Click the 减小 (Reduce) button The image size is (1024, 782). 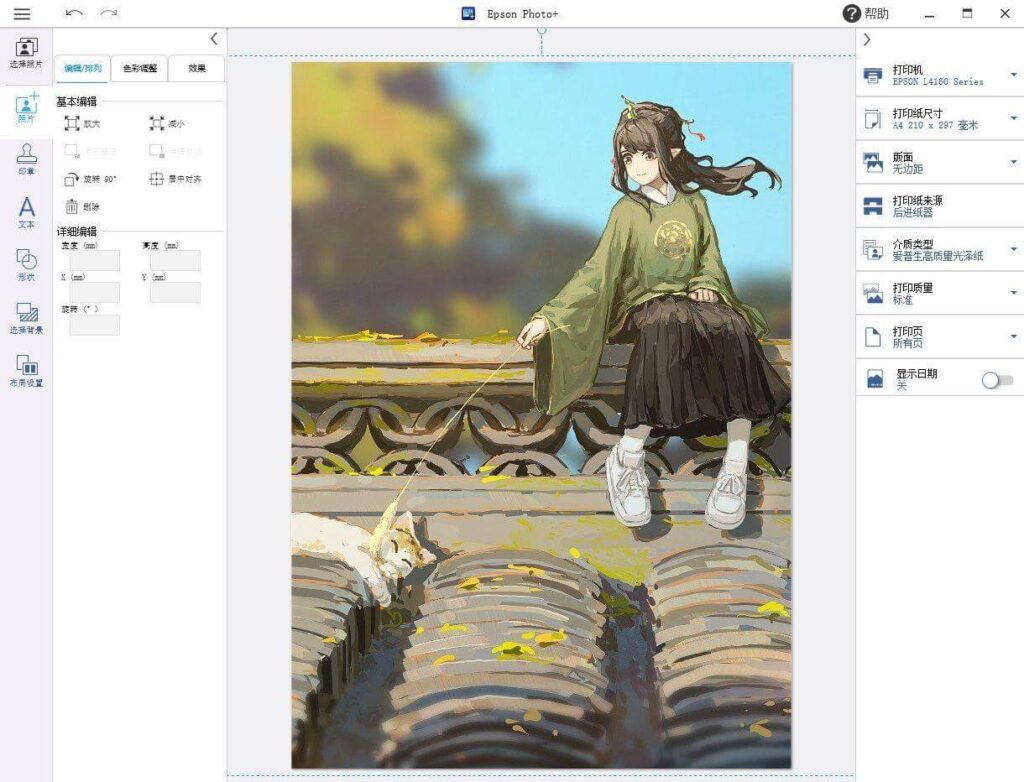(167, 123)
